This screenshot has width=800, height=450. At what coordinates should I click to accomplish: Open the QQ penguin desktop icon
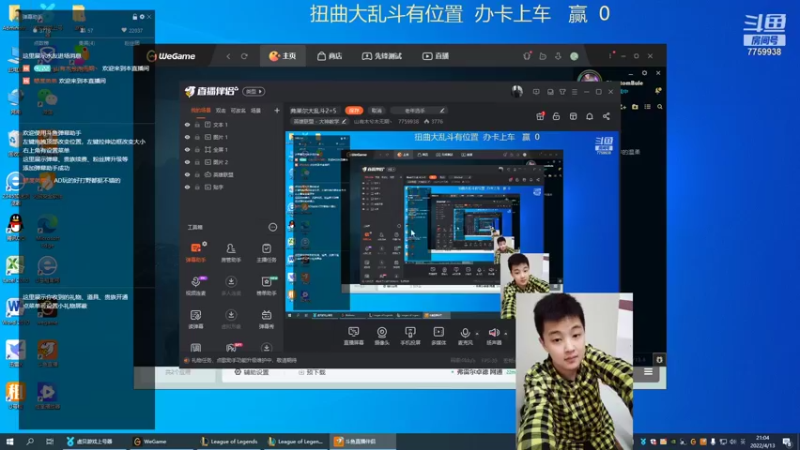(x=15, y=228)
